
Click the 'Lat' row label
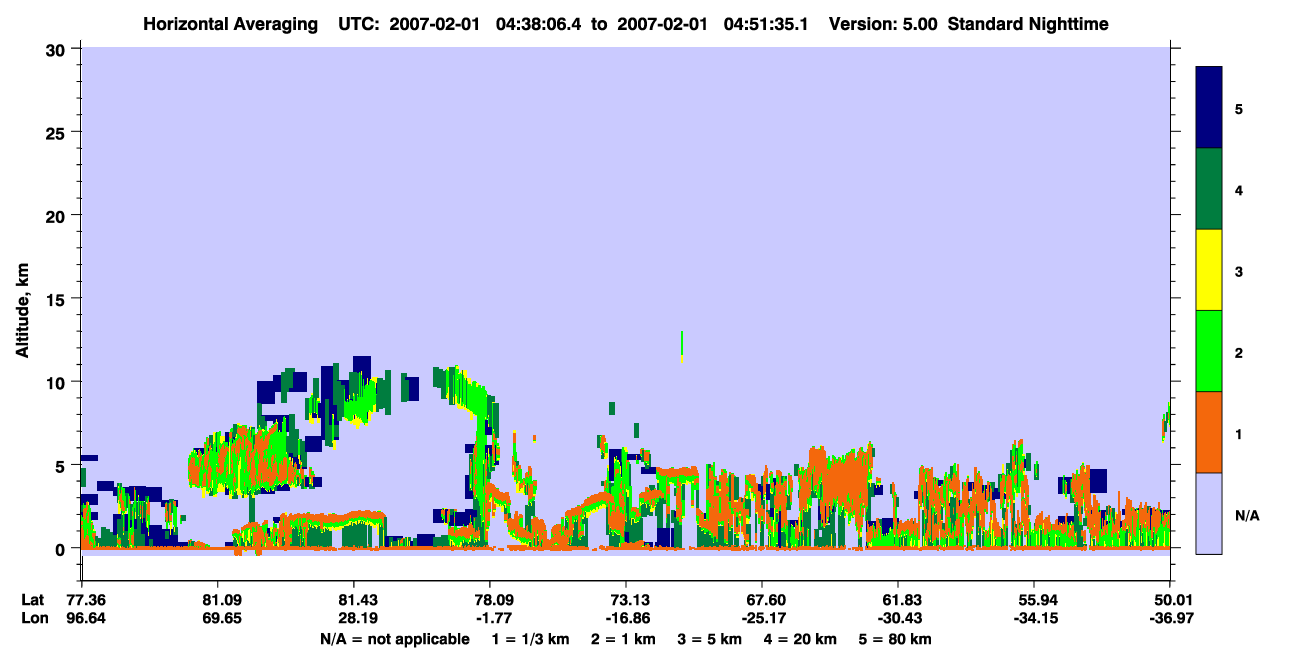(x=32, y=599)
